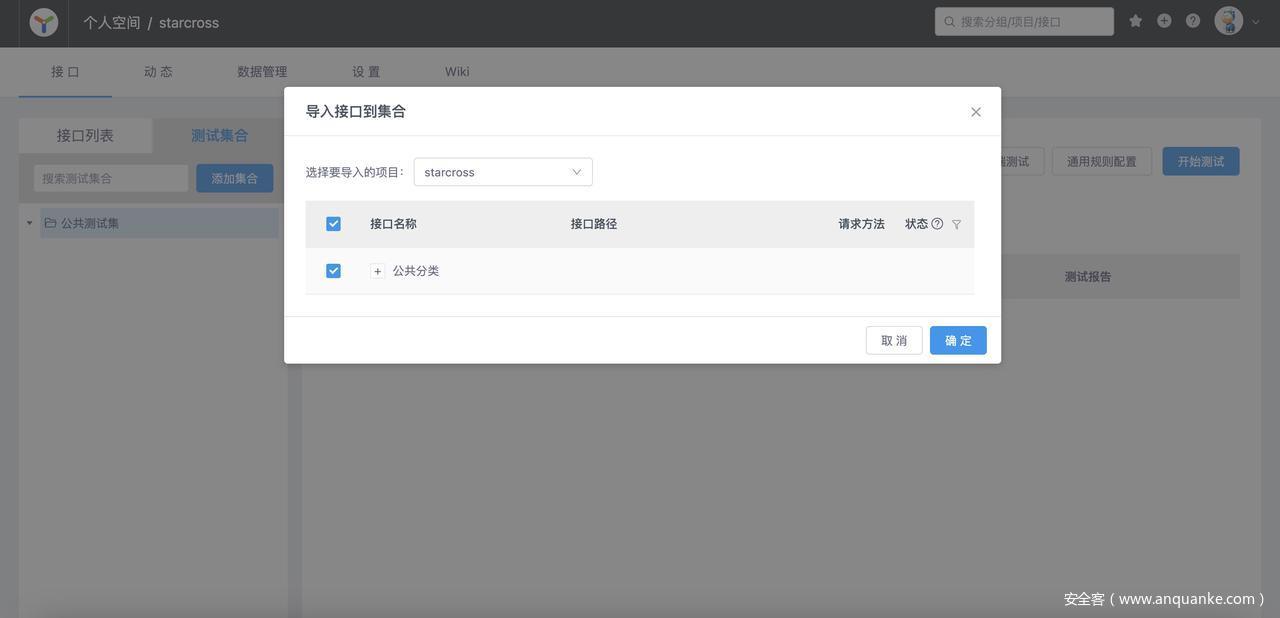Click the top search input field
Image resolution: width=1280 pixels, height=618 pixels.
(x=1030, y=21)
